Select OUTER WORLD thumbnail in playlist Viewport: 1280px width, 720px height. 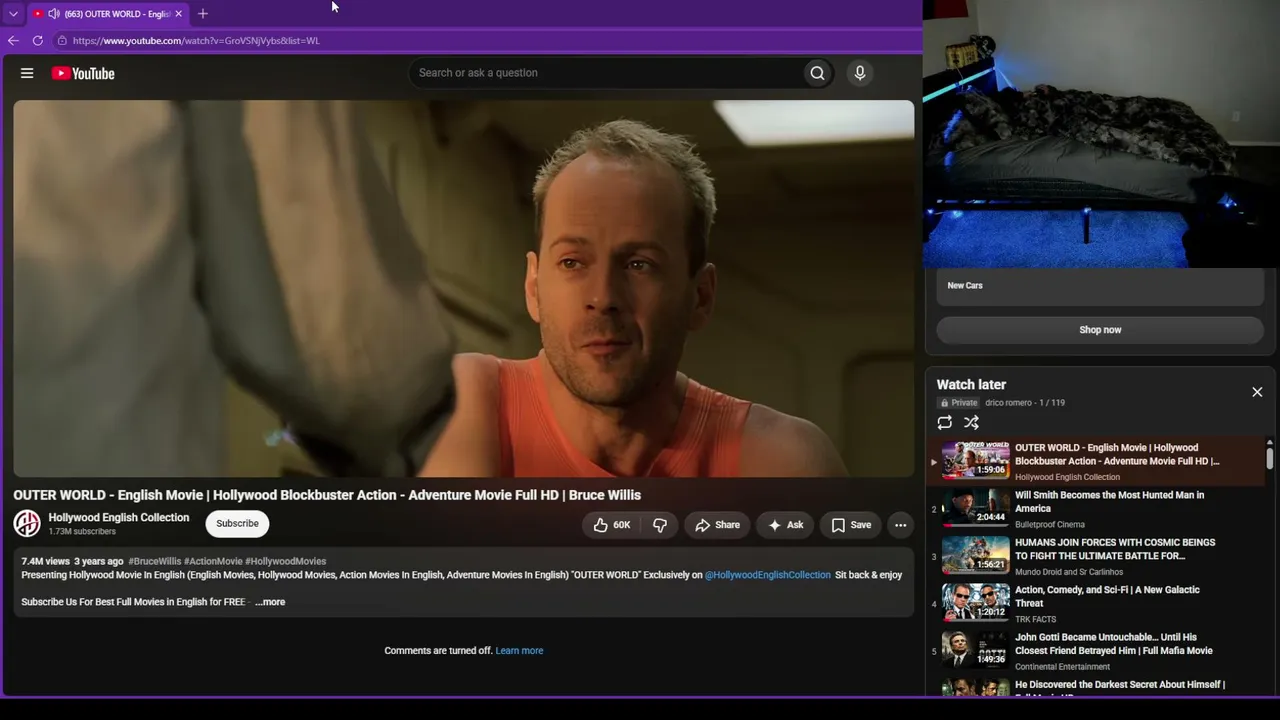pos(976,461)
